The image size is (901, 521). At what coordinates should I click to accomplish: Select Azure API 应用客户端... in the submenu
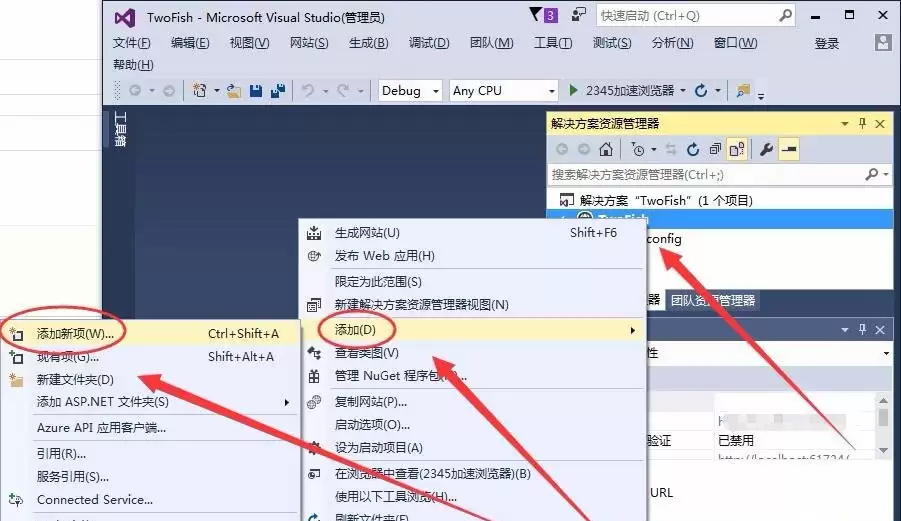152,427
